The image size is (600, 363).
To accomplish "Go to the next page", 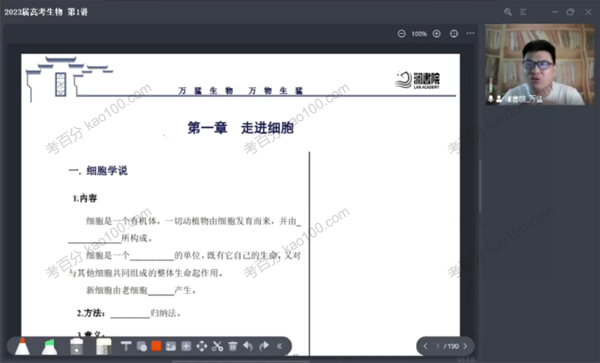I will click(465, 346).
